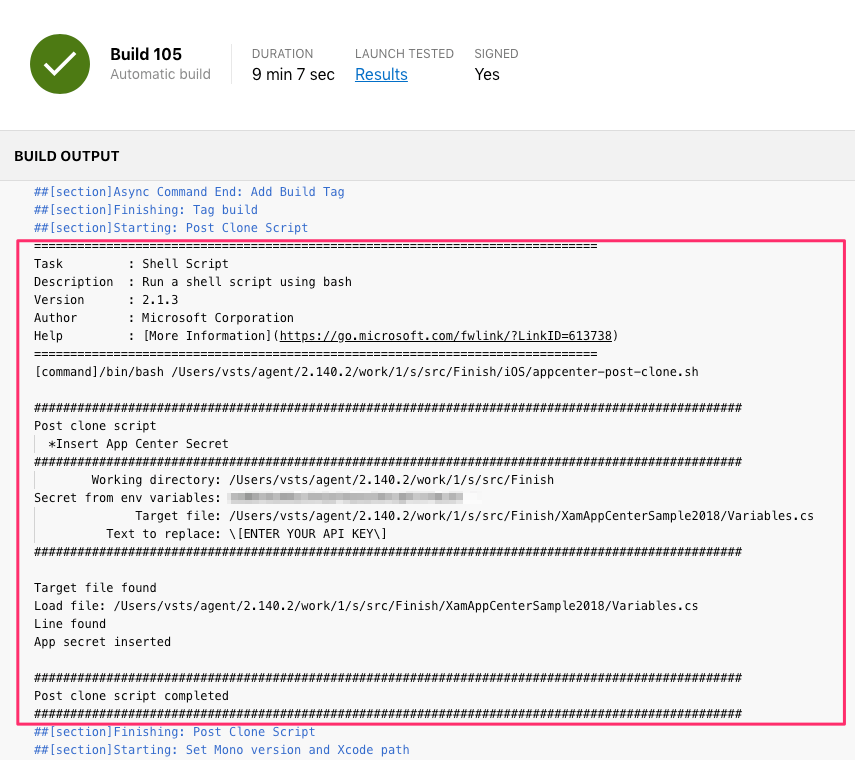The height and width of the screenshot is (760, 855).
Task: Click the green build success checkmark icon
Action: click(x=60, y=64)
